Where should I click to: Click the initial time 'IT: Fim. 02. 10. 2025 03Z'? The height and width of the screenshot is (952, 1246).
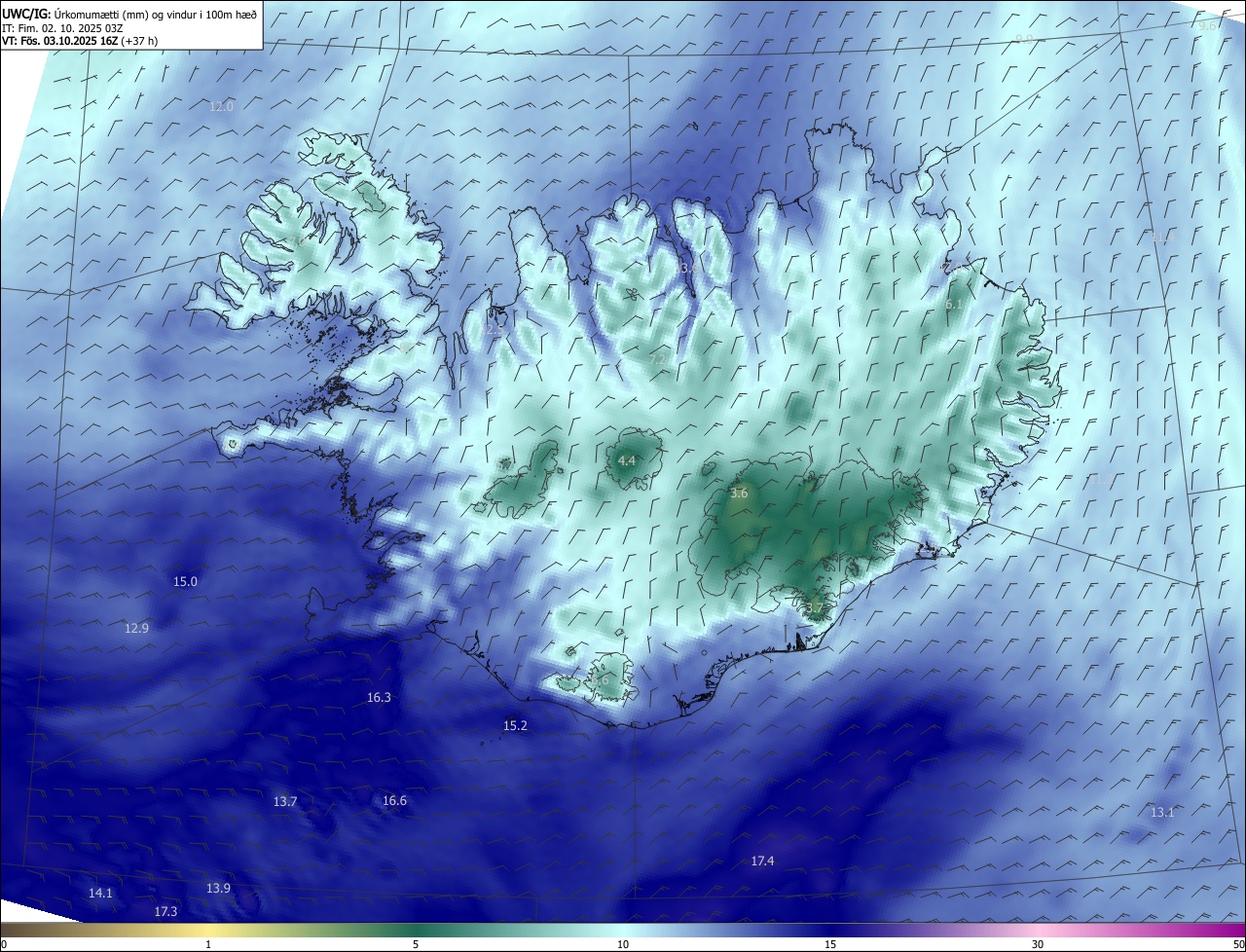point(63,27)
